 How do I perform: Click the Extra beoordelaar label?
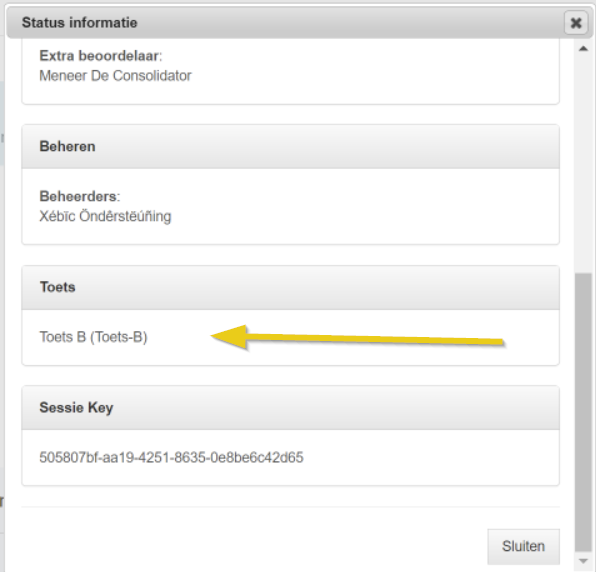click(100, 56)
